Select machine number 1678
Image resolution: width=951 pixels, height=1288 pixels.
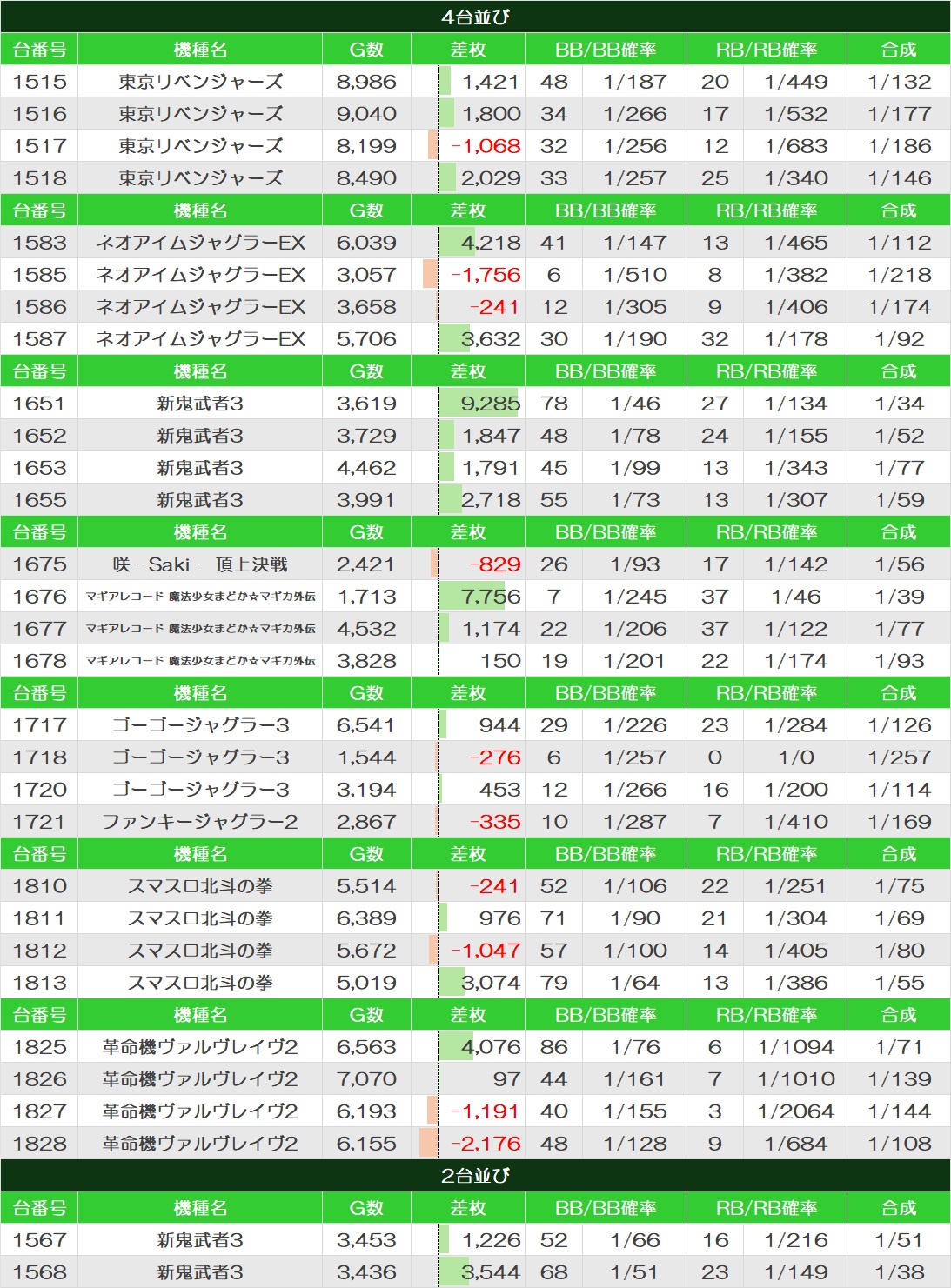click(39, 661)
